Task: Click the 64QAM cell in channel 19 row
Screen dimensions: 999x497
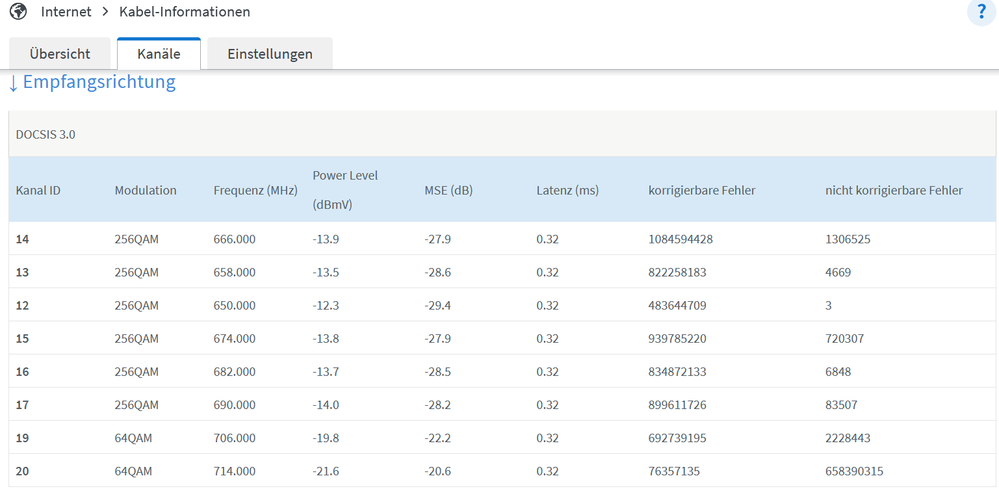Action: (133, 438)
